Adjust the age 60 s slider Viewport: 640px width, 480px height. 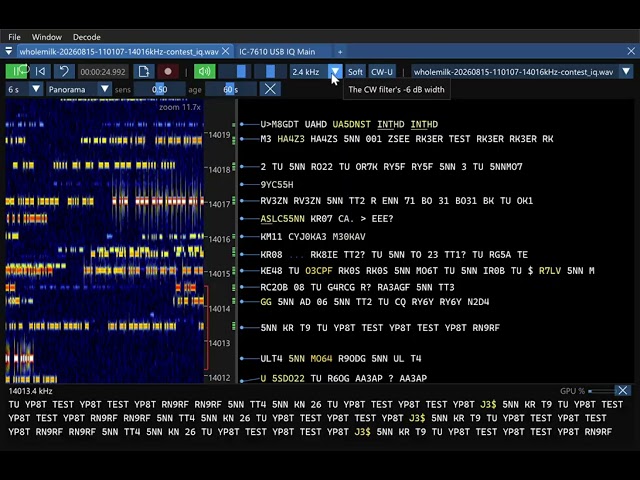(x=231, y=89)
